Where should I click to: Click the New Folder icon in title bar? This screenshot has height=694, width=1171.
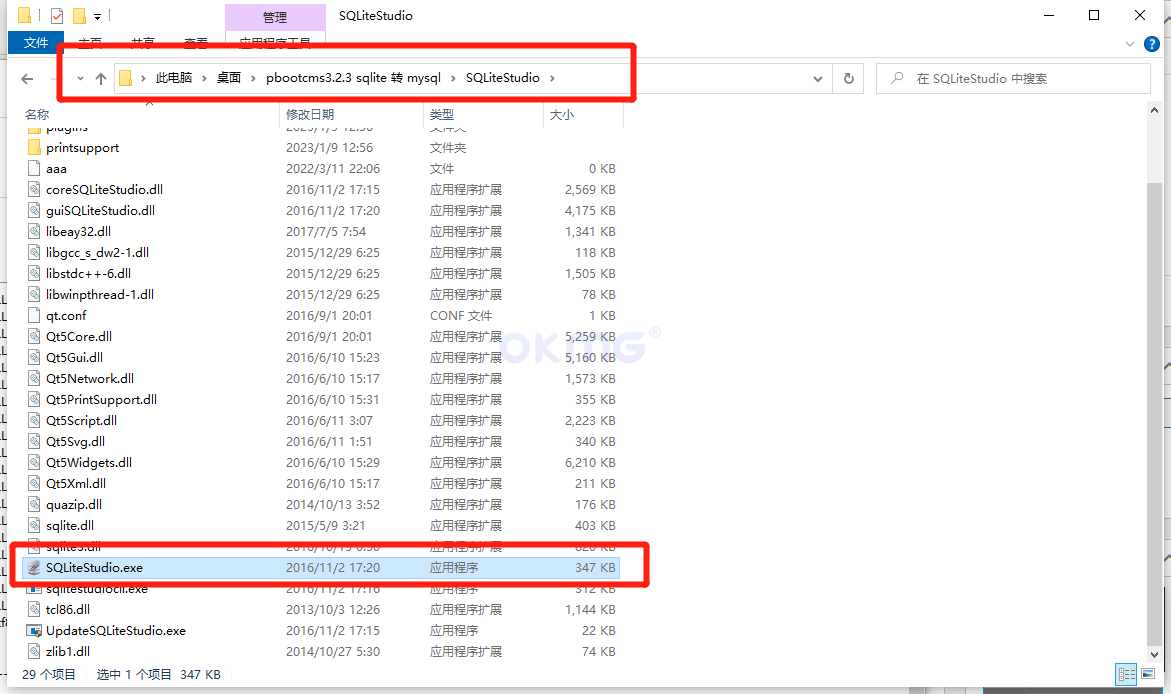tap(79, 15)
